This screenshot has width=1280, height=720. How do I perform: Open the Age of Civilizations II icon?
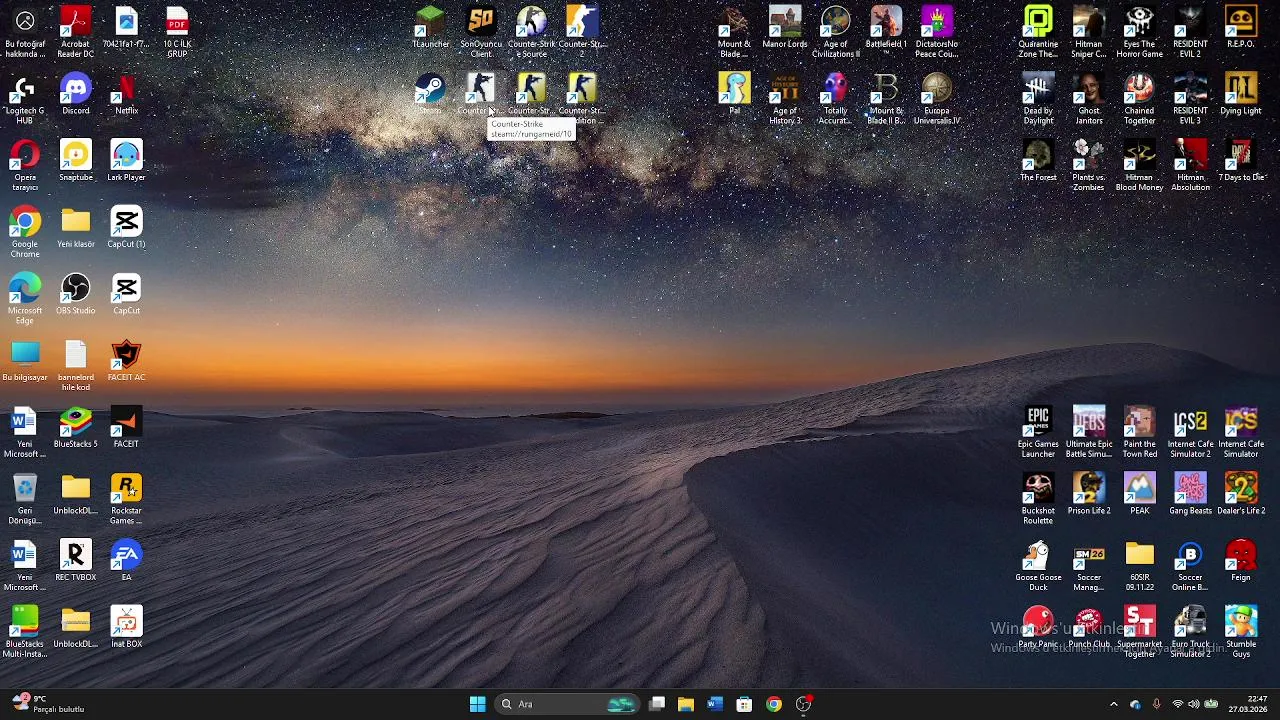[x=835, y=32]
